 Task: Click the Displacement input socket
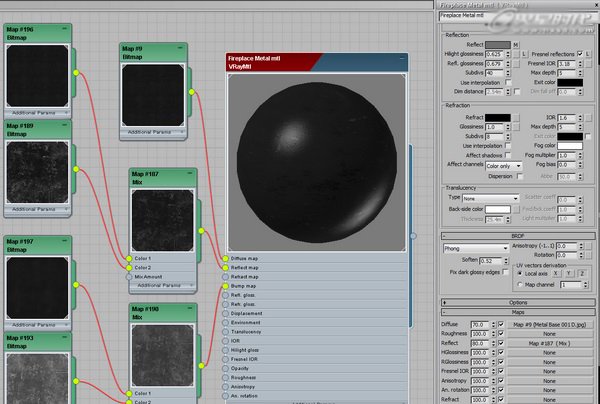(225, 314)
